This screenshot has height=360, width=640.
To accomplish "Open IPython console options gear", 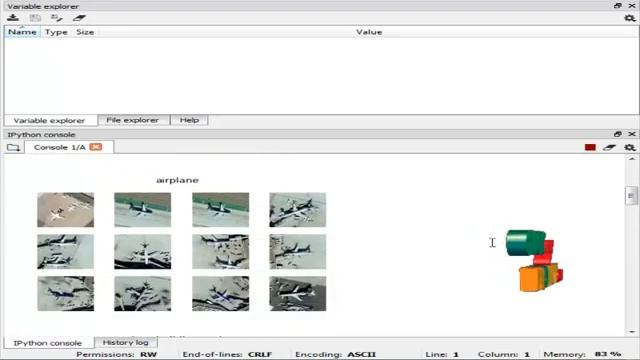I will point(630,147).
